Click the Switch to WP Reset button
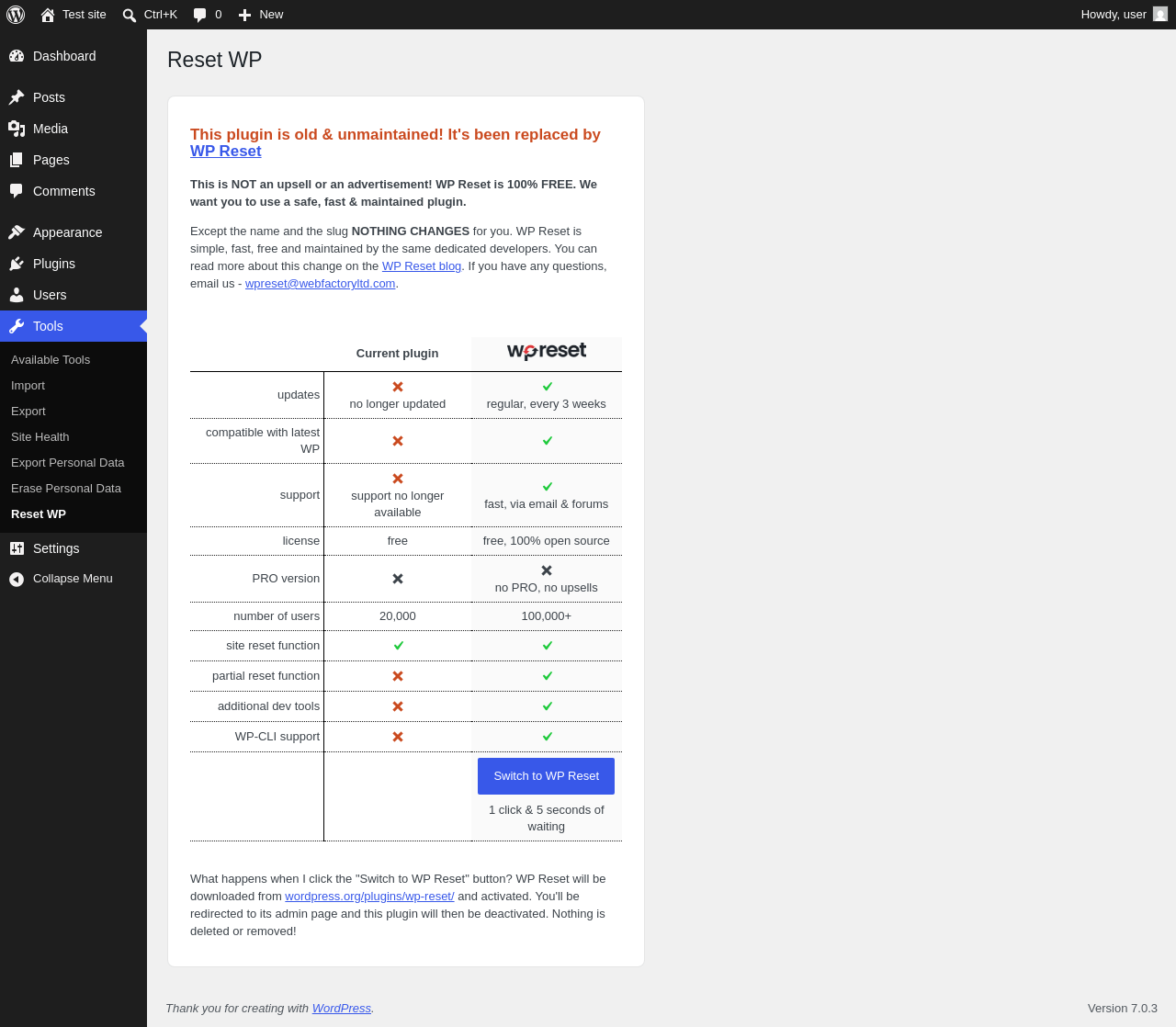1176x1027 pixels. pyautogui.click(x=546, y=776)
